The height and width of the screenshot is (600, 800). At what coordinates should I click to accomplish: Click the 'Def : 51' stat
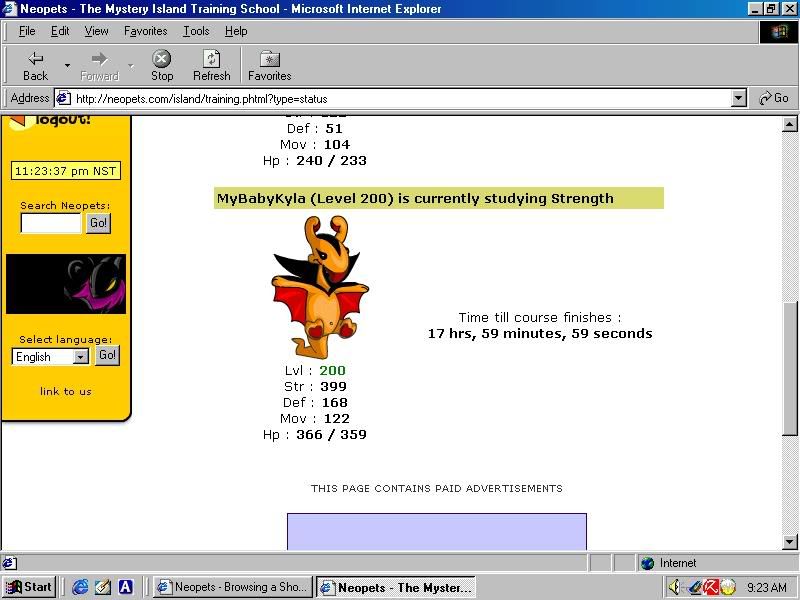point(315,129)
